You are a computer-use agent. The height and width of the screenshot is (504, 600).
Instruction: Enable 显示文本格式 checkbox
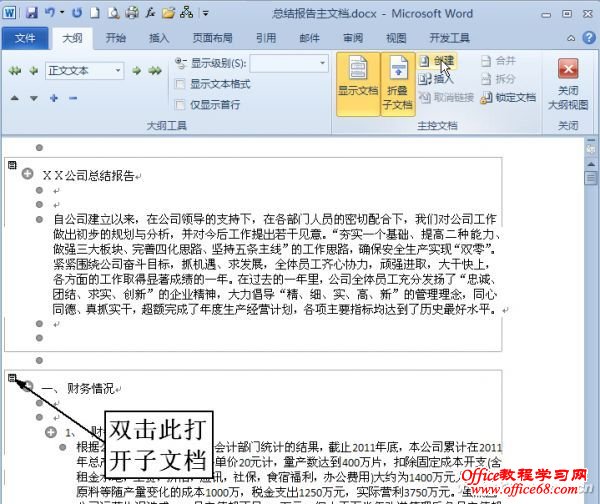tap(180, 84)
